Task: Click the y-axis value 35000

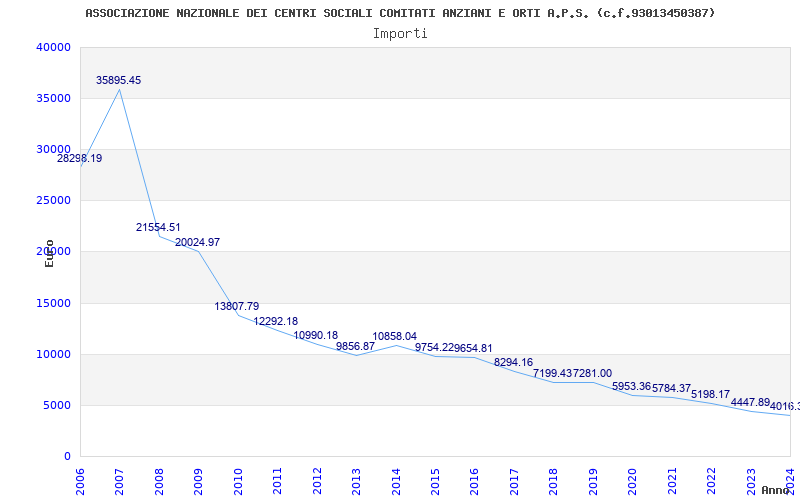Action: [53, 98]
